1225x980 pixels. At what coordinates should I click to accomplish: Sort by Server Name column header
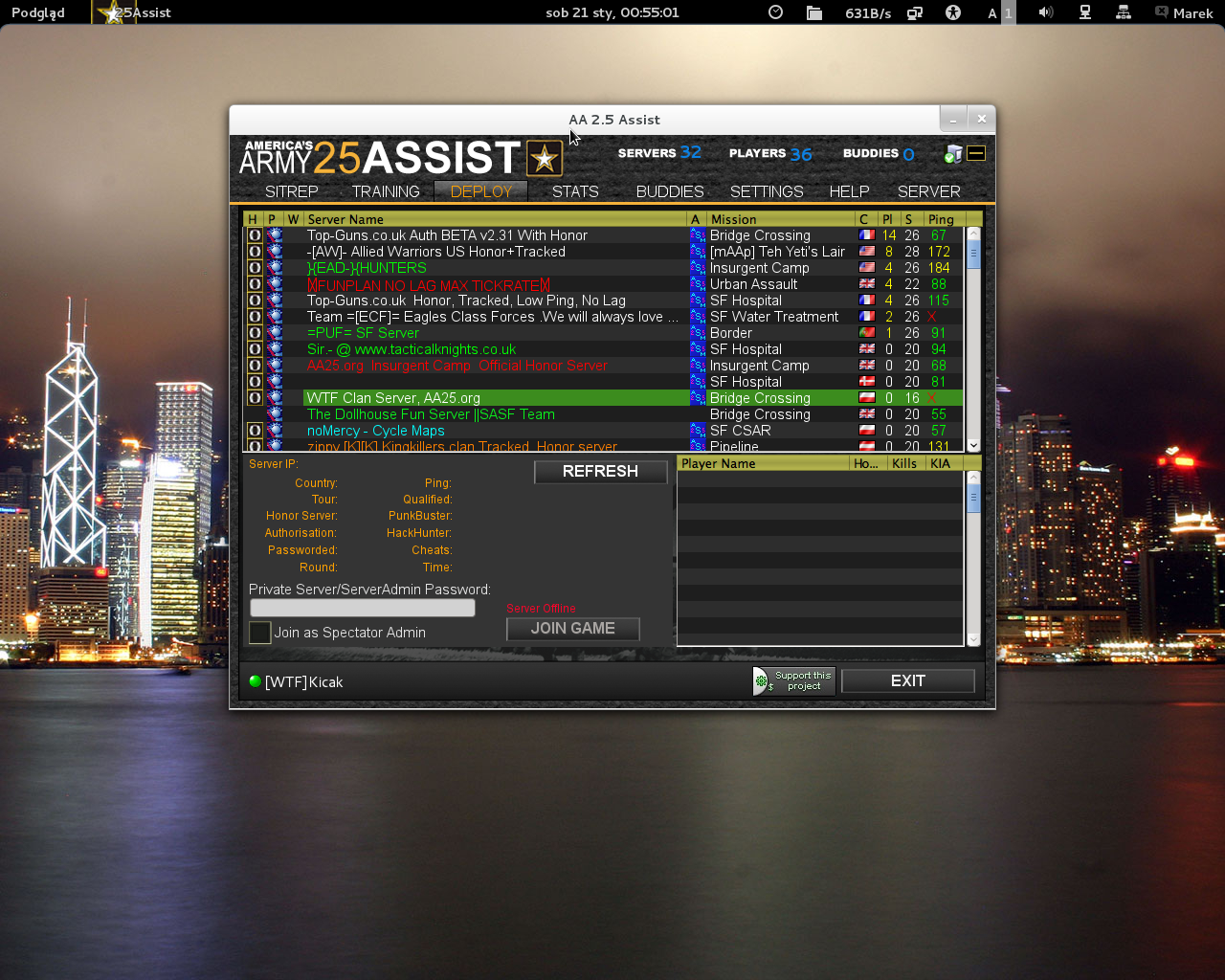[x=495, y=219]
